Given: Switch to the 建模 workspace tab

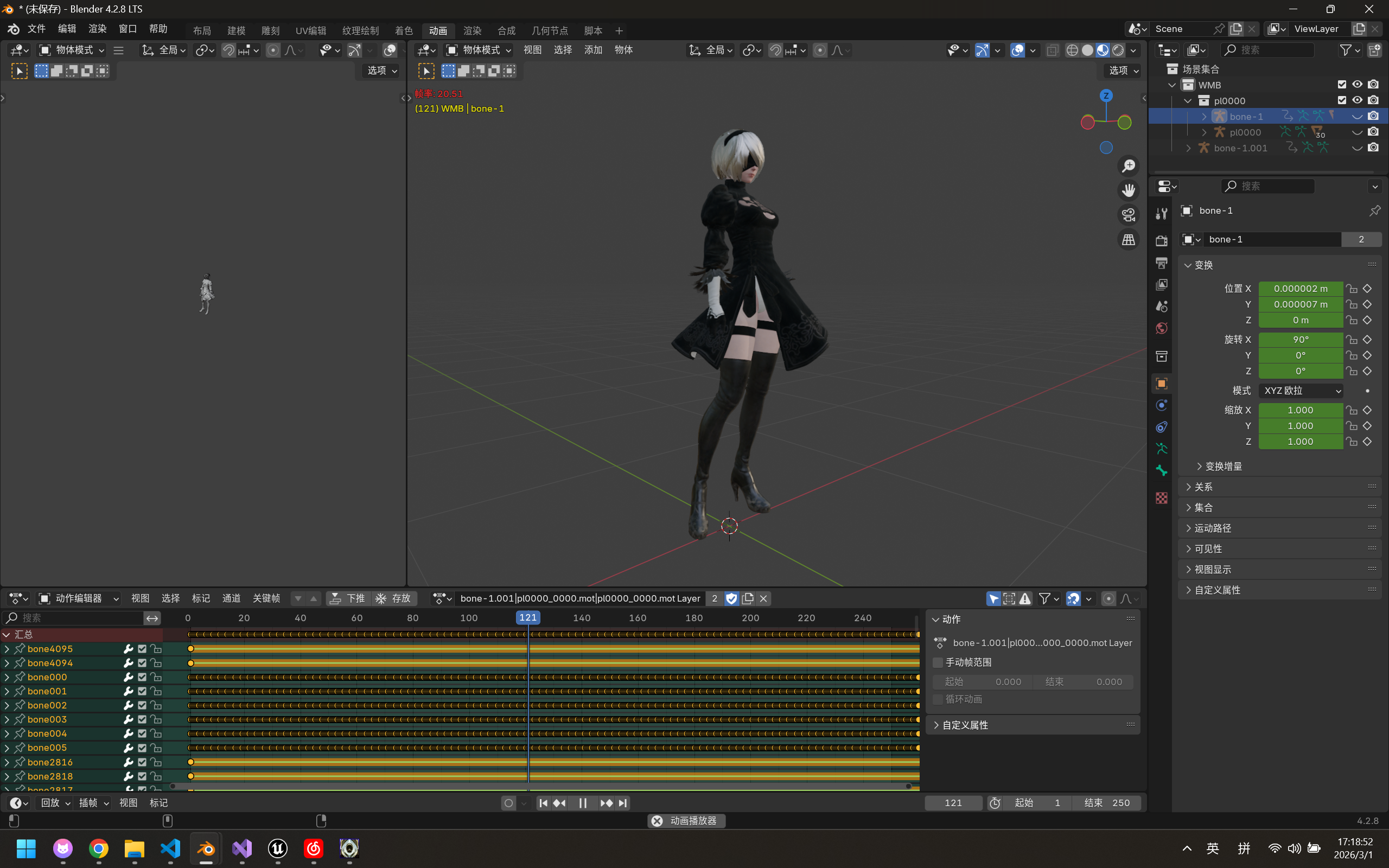Looking at the screenshot, I should coord(236,30).
